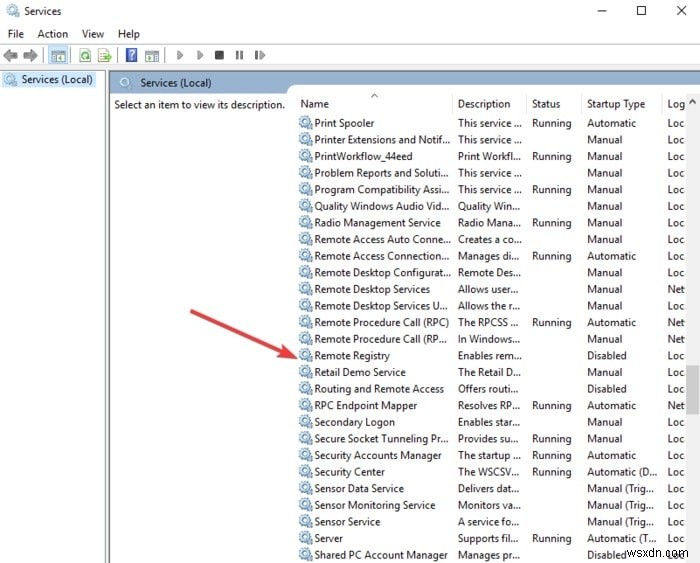Select Problem Reports and Soluti... service

coord(381,173)
